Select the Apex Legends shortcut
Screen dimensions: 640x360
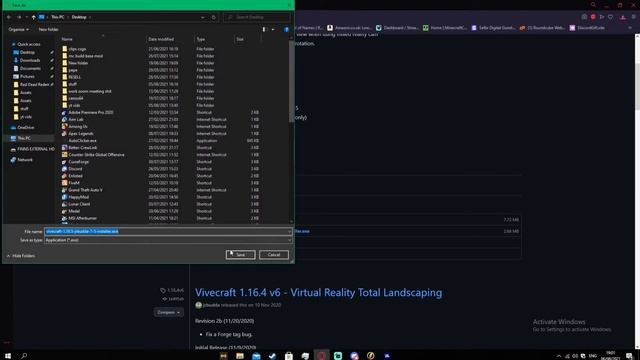click(x=80, y=133)
